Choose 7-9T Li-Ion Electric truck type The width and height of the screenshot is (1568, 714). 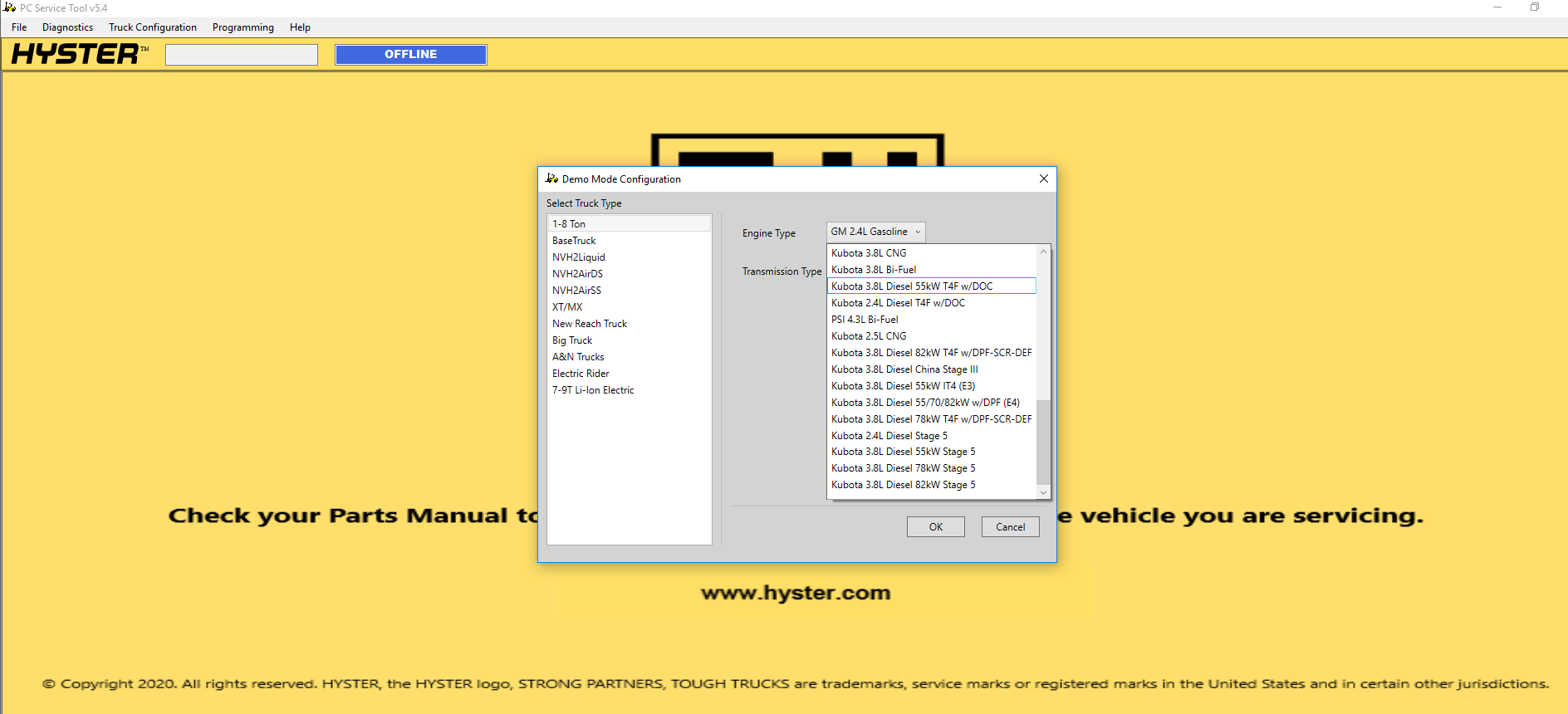pos(593,390)
